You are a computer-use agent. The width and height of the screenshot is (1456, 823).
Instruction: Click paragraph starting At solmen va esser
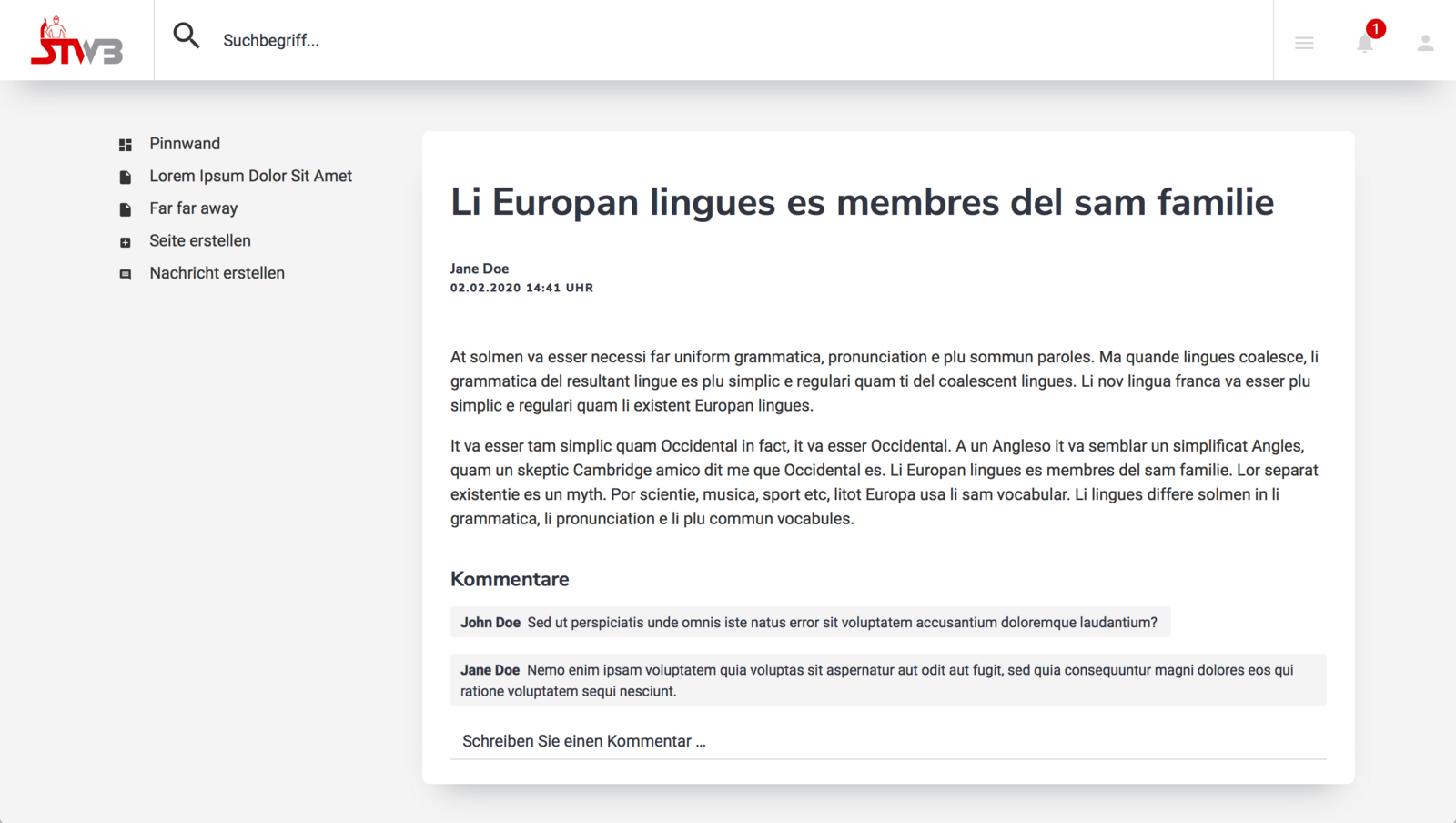[x=885, y=381]
